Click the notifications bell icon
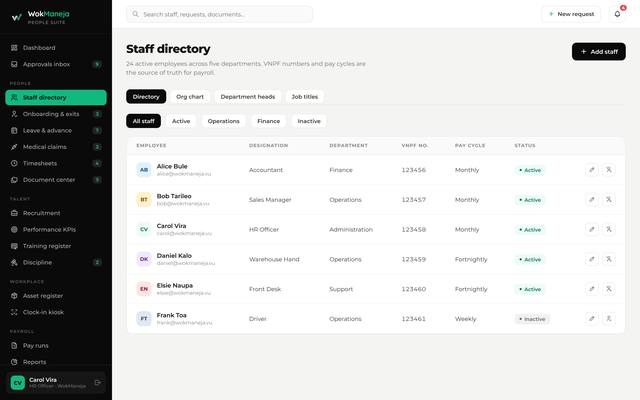The height and width of the screenshot is (400, 640). point(617,14)
